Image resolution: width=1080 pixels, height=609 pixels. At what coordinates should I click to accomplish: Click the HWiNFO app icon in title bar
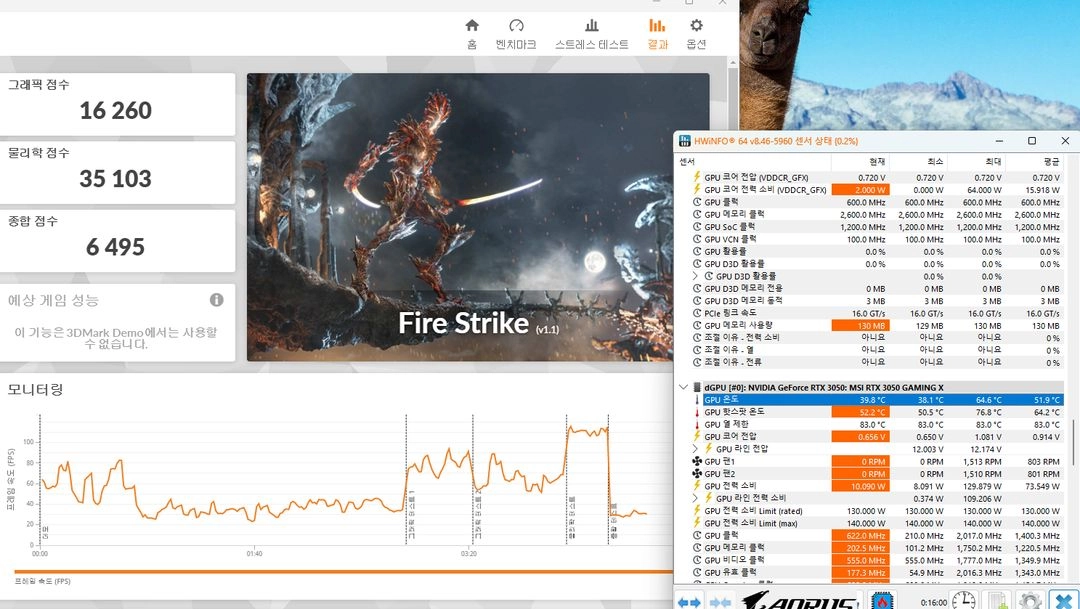pos(685,141)
